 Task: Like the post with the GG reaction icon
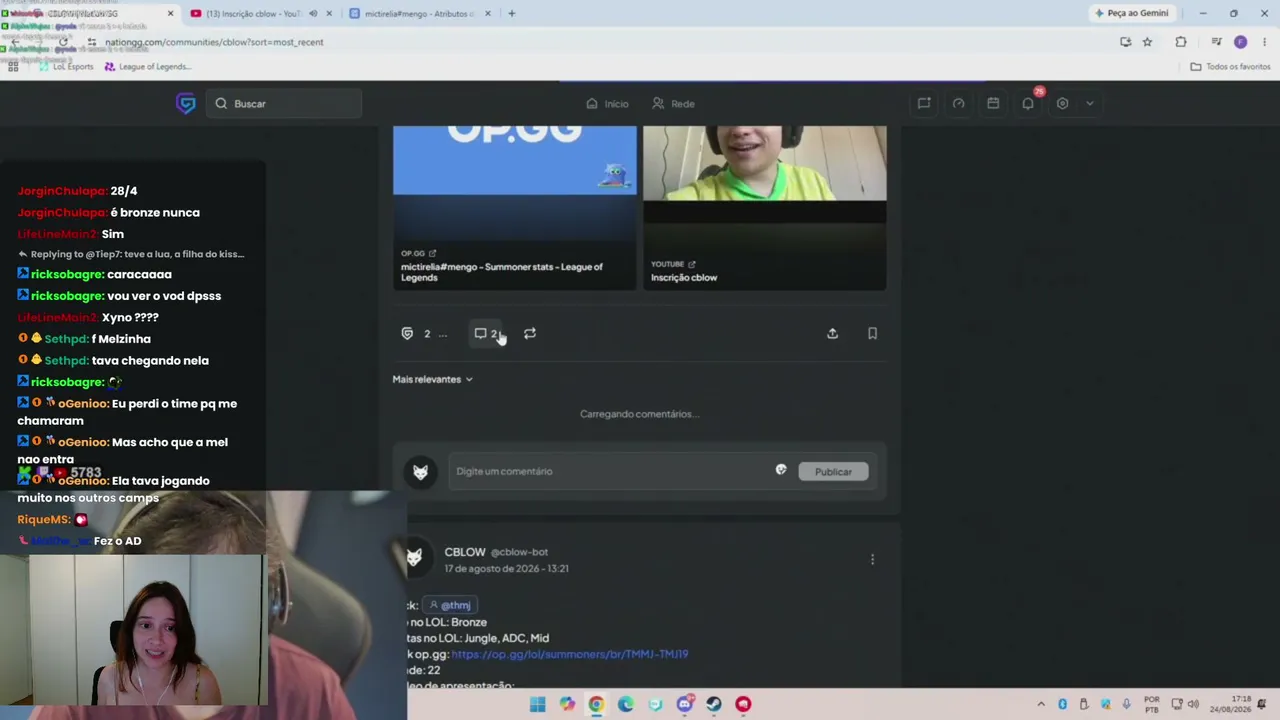(407, 333)
